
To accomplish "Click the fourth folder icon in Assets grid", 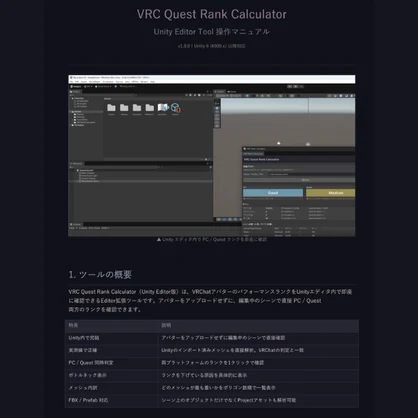I will click(x=150, y=108).
